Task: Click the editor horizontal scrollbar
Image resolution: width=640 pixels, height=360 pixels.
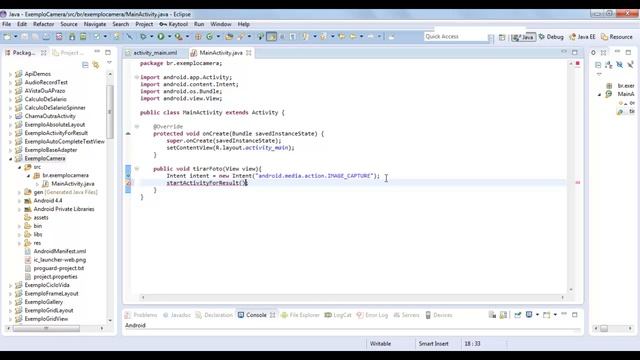Action: pos(352,298)
